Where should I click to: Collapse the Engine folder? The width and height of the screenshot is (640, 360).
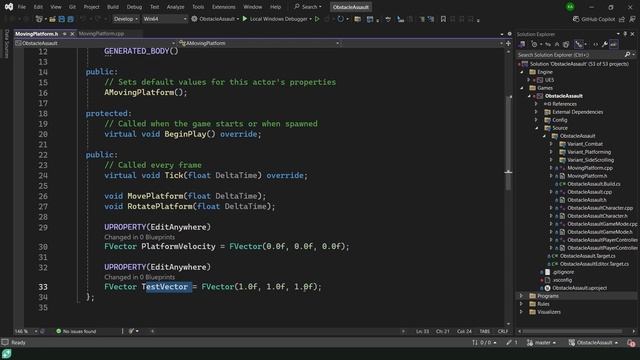pyautogui.click(x=522, y=72)
